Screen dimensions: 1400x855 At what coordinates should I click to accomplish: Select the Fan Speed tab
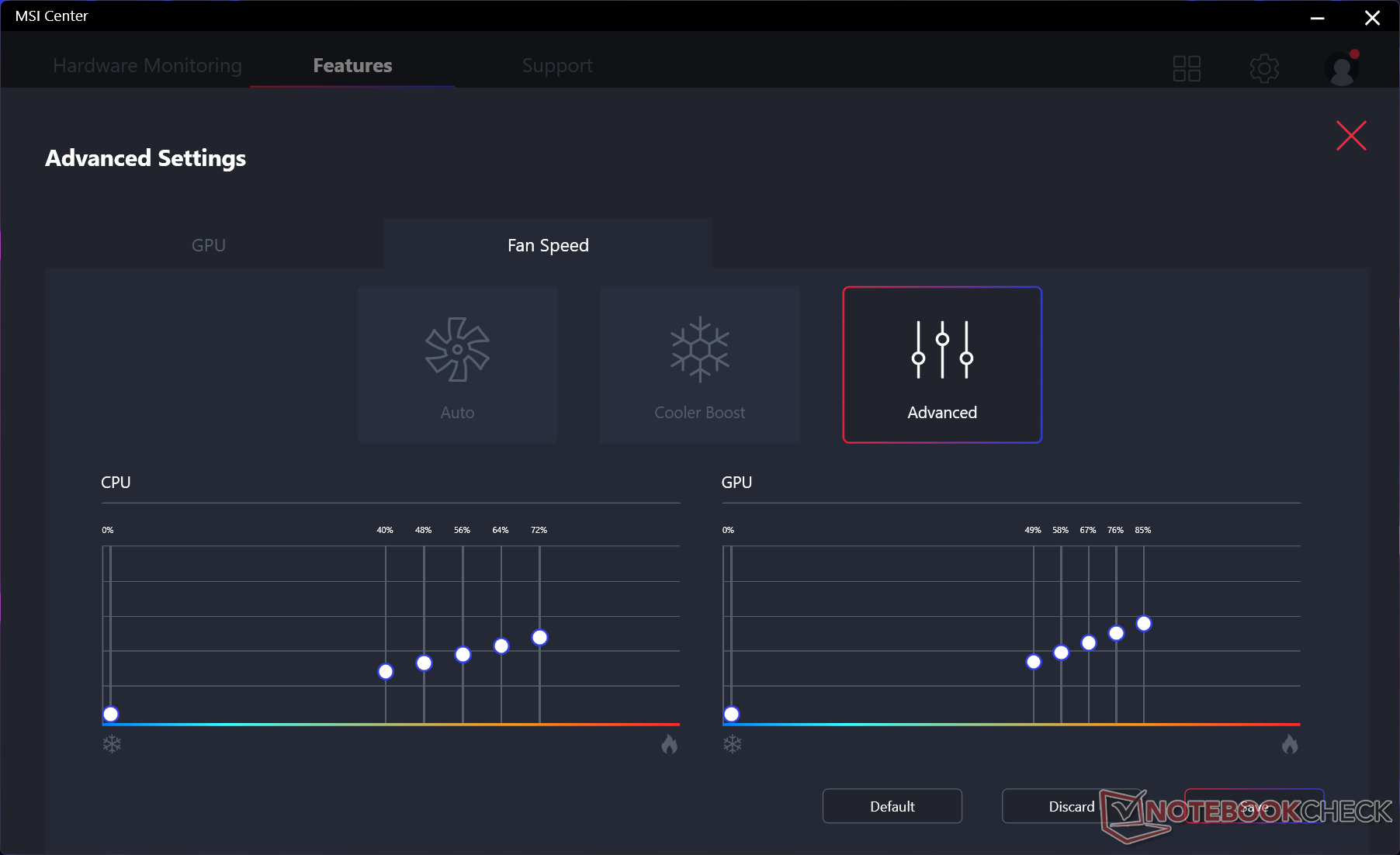(548, 245)
